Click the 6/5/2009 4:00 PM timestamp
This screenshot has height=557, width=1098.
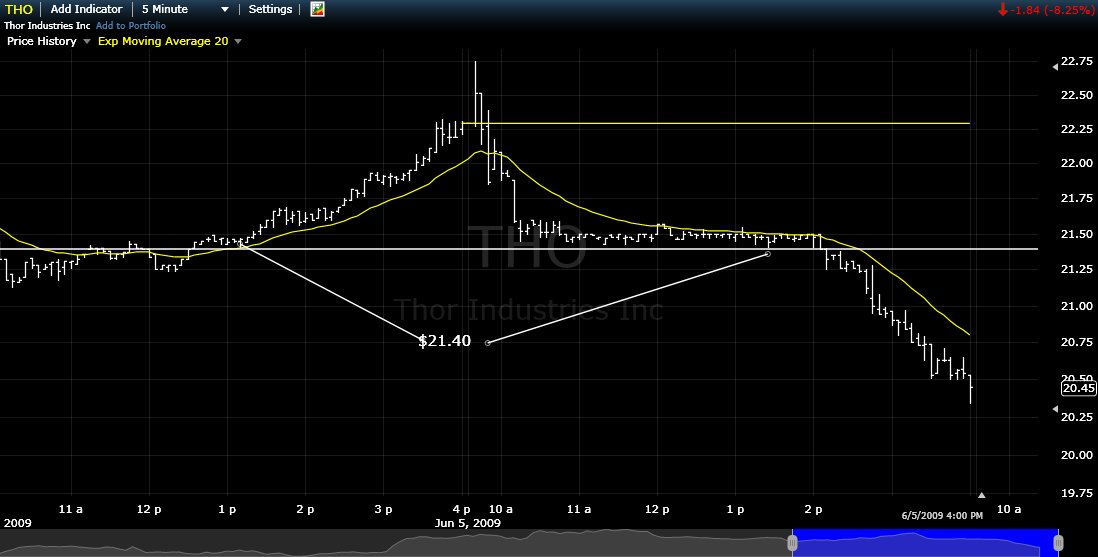(x=942, y=516)
